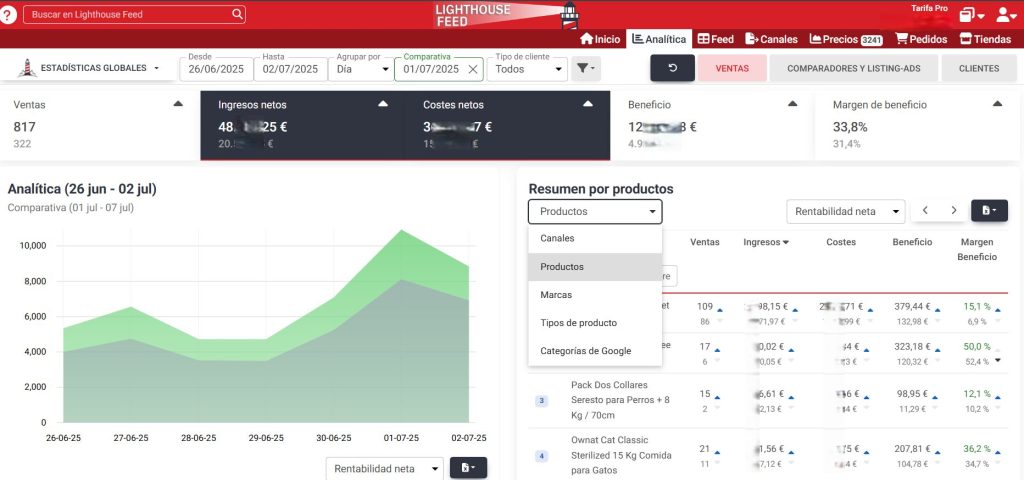Image resolution: width=1024 pixels, height=480 pixels.
Task: Select the Ventas view button
Action: tap(732, 68)
